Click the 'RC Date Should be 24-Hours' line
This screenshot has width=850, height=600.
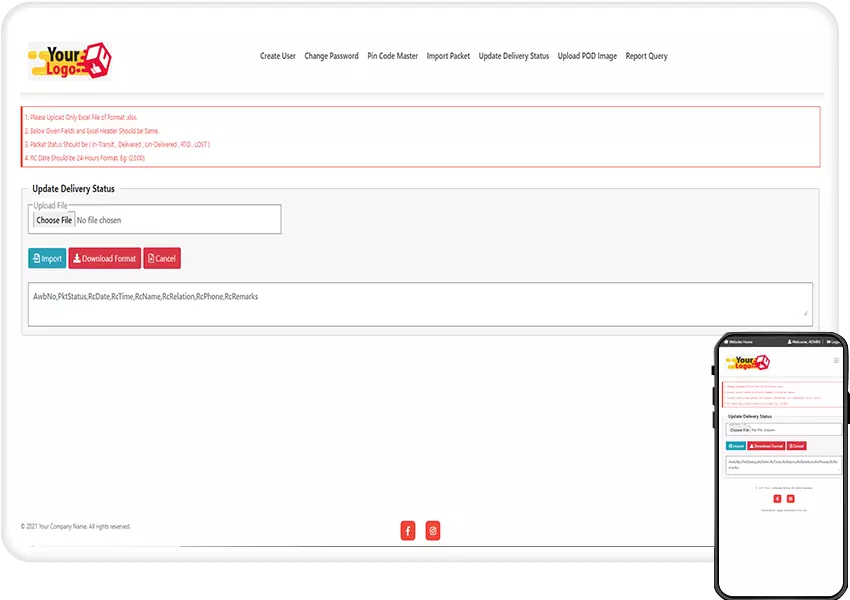coord(85,158)
